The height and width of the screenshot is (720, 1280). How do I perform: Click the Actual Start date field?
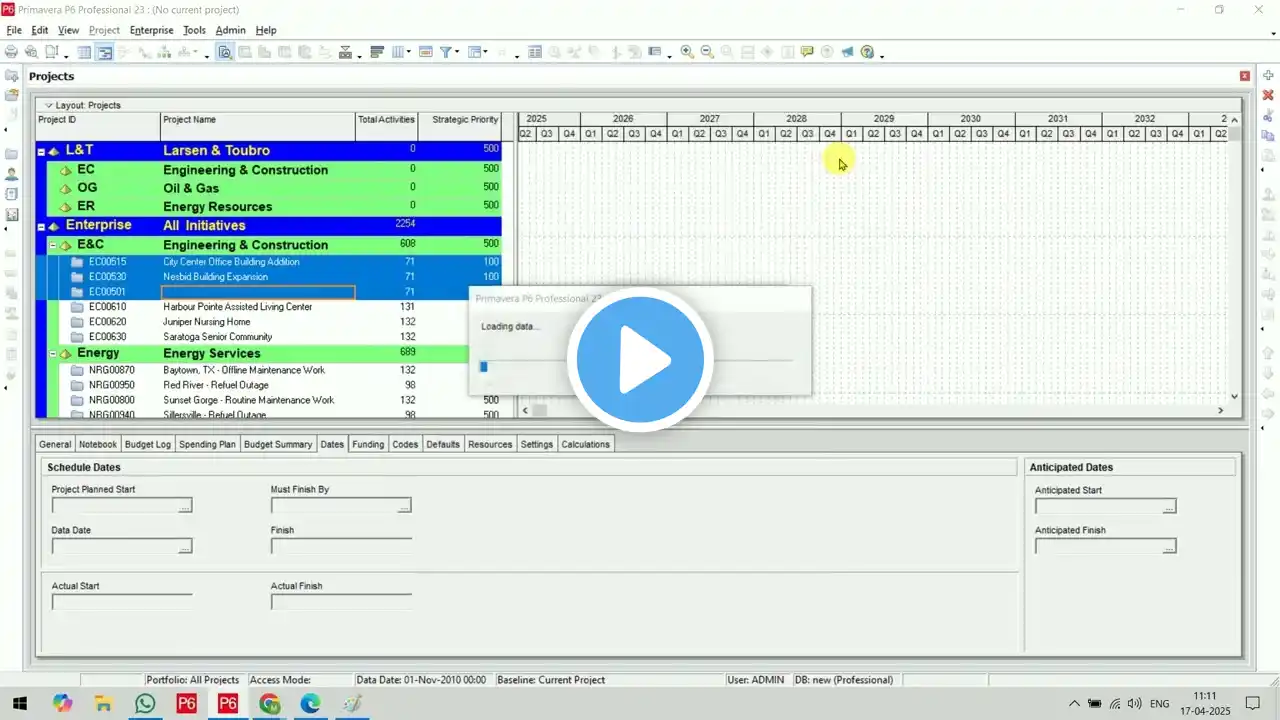(x=121, y=602)
